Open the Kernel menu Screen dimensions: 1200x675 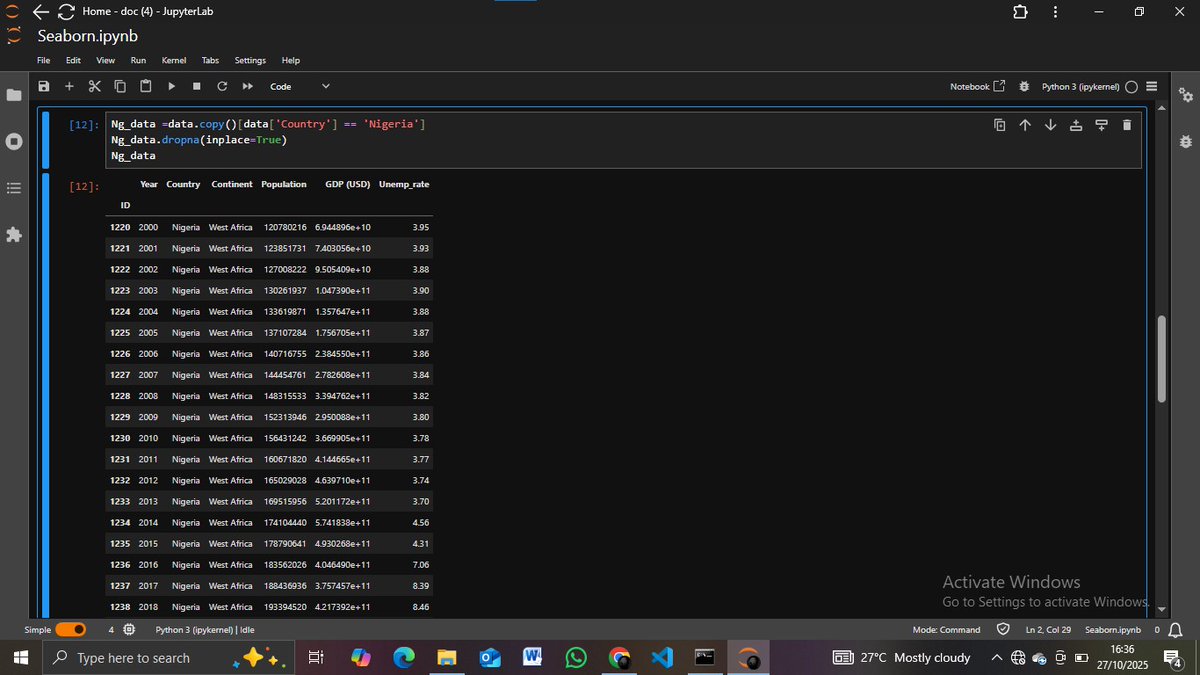click(174, 61)
